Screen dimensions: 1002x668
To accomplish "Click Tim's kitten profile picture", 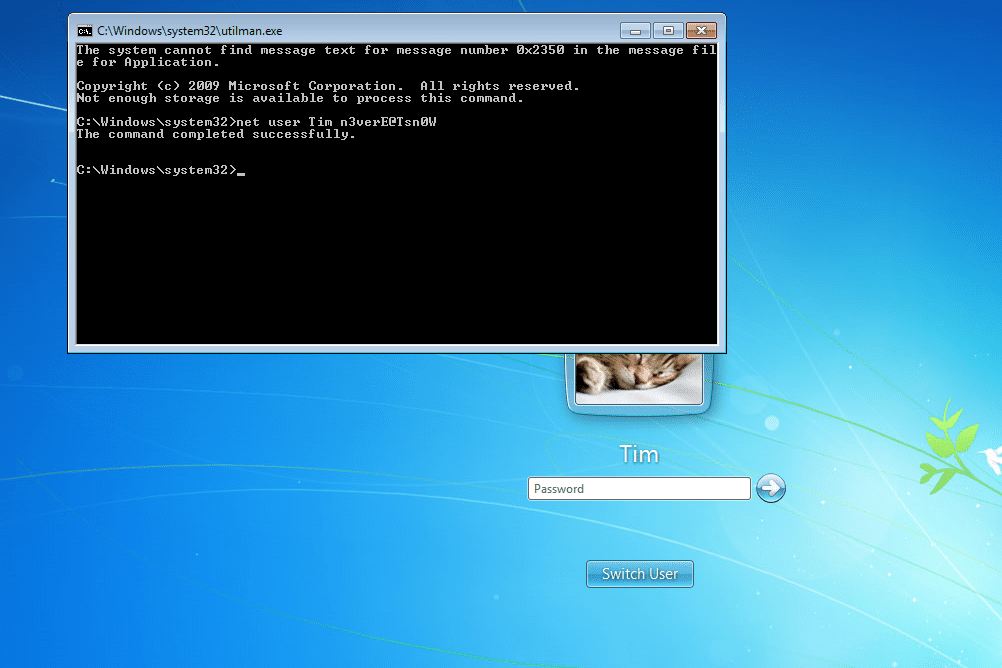I will (638, 379).
